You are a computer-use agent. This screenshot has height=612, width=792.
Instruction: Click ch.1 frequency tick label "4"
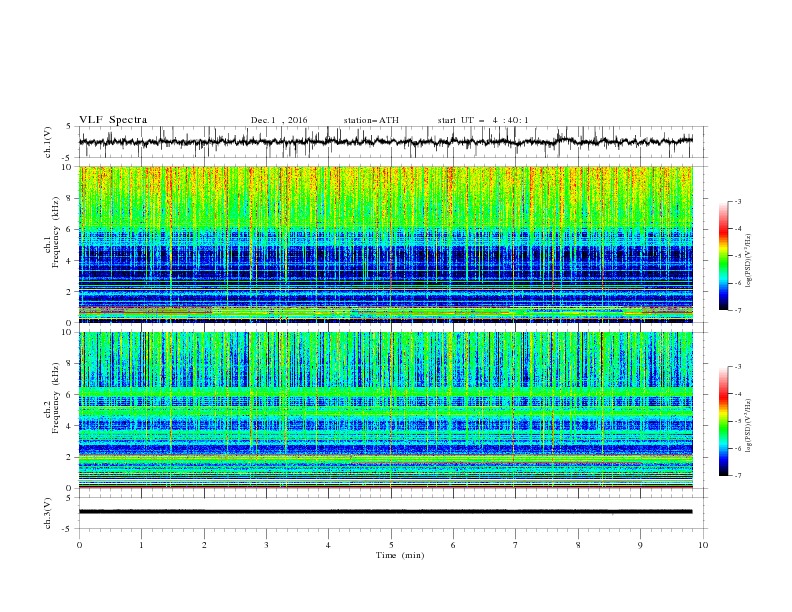pyautogui.click(x=69, y=261)
